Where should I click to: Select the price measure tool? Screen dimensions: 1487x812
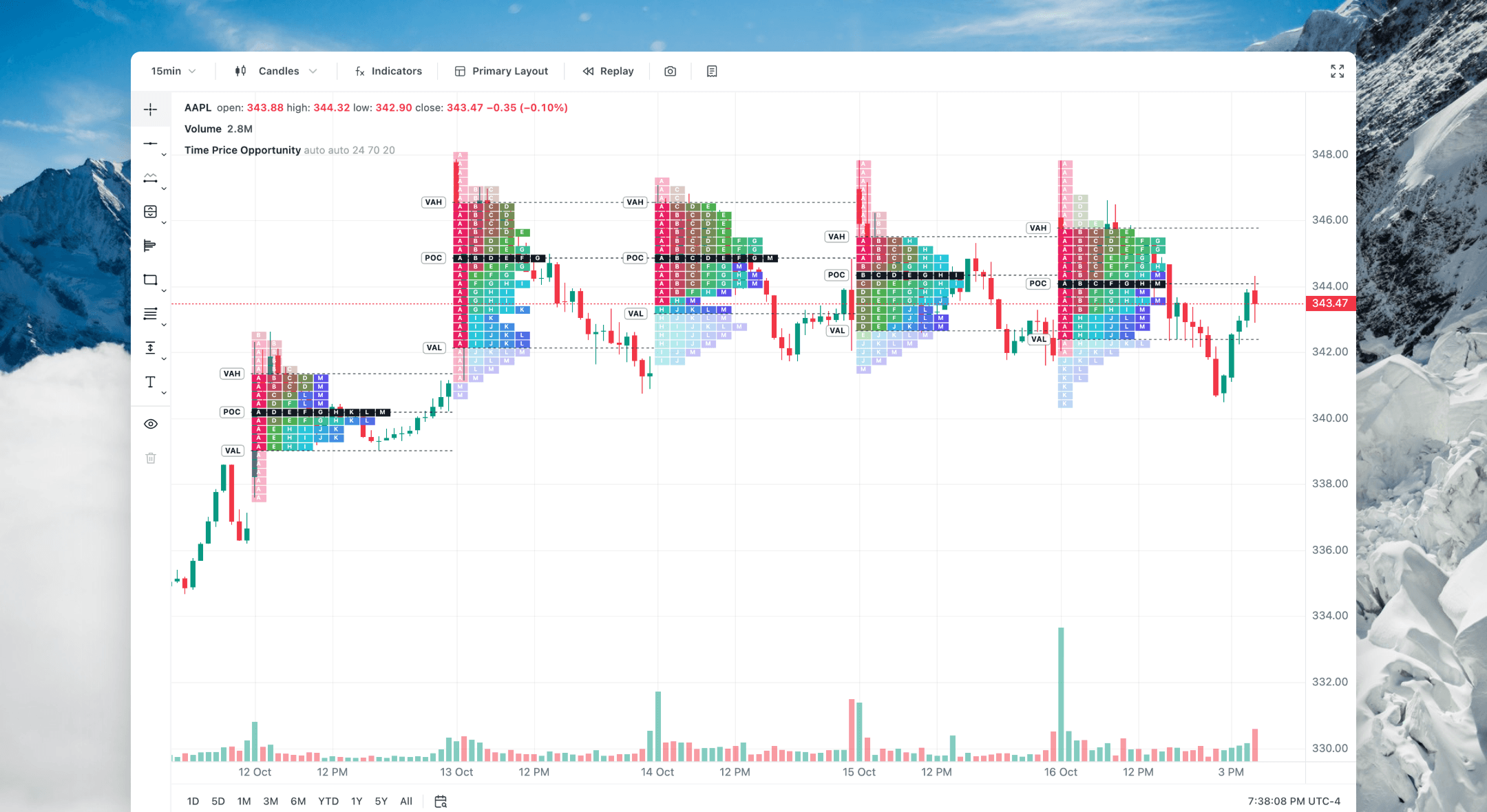pyautogui.click(x=150, y=348)
